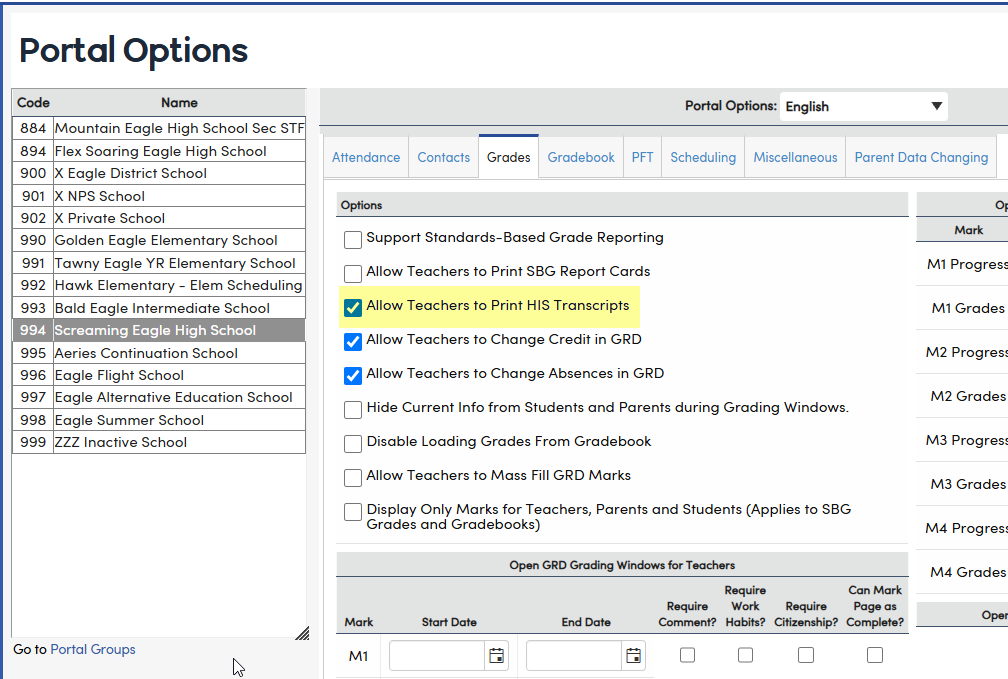1008x679 pixels.
Task: Select Screaming Eagle High School row
Action: [159, 330]
